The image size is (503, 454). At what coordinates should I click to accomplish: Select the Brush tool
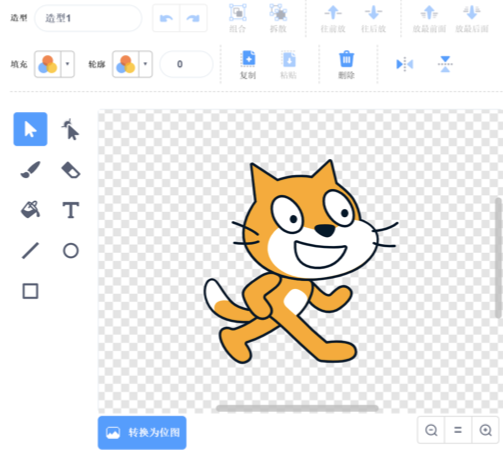(30, 170)
